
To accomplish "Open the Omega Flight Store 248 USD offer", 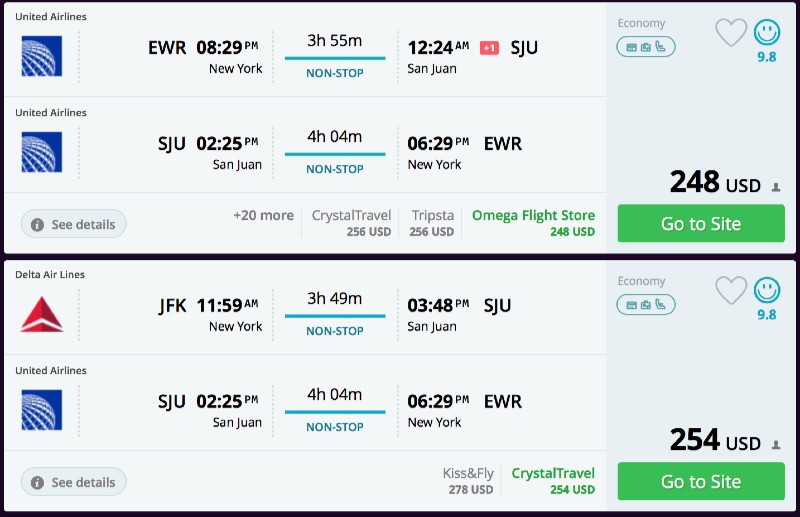I will tap(533, 223).
